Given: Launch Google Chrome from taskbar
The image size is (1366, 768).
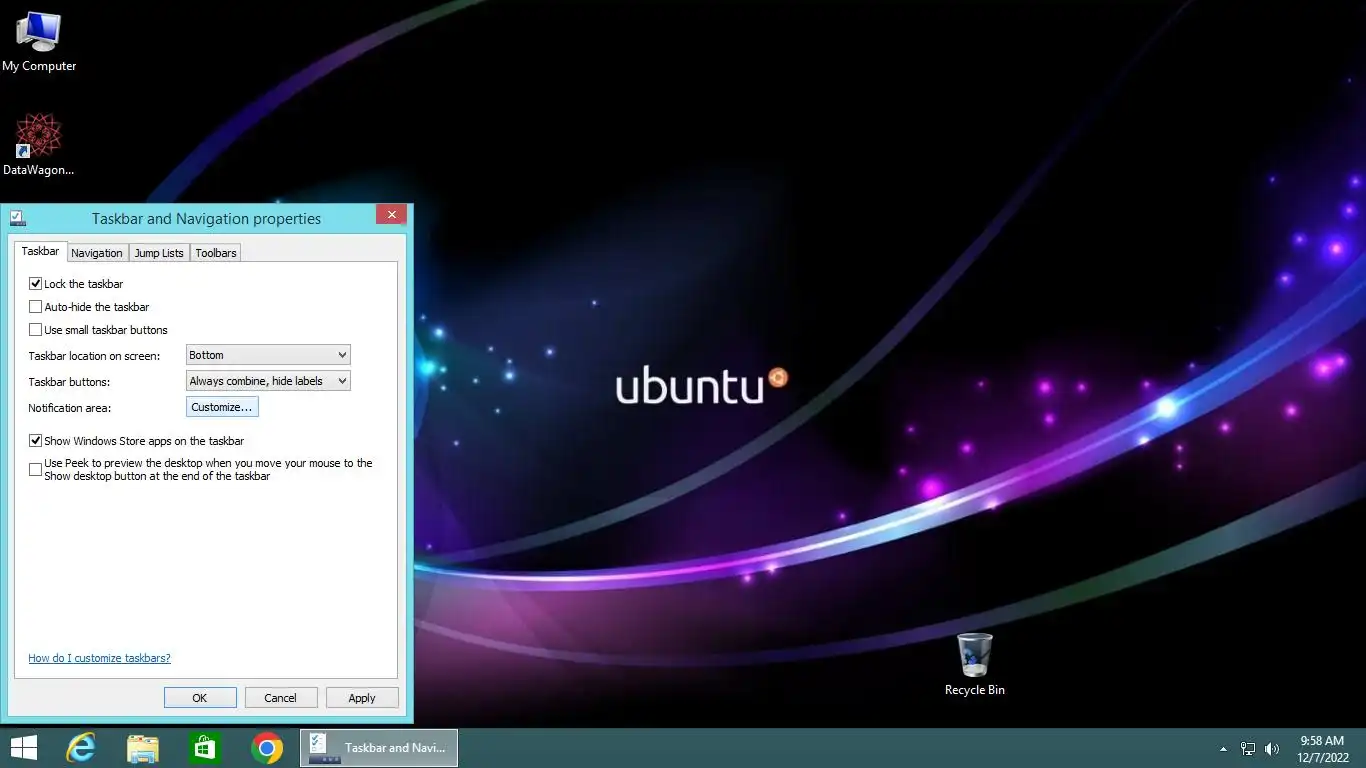Looking at the screenshot, I should 267,748.
